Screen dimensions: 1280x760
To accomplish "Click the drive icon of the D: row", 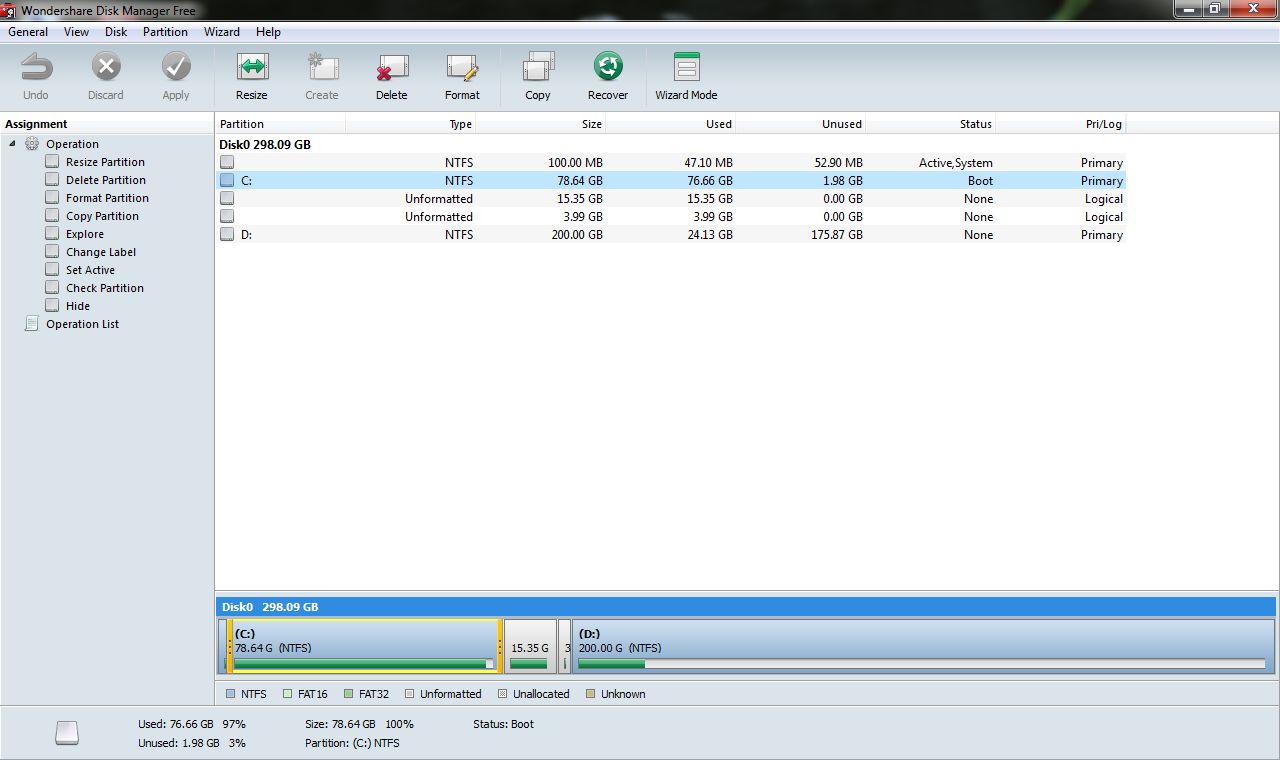I will [227, 234].
